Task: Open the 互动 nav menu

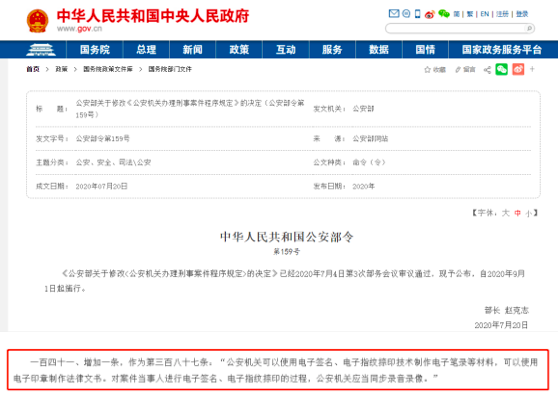Action: click(286, 49)
